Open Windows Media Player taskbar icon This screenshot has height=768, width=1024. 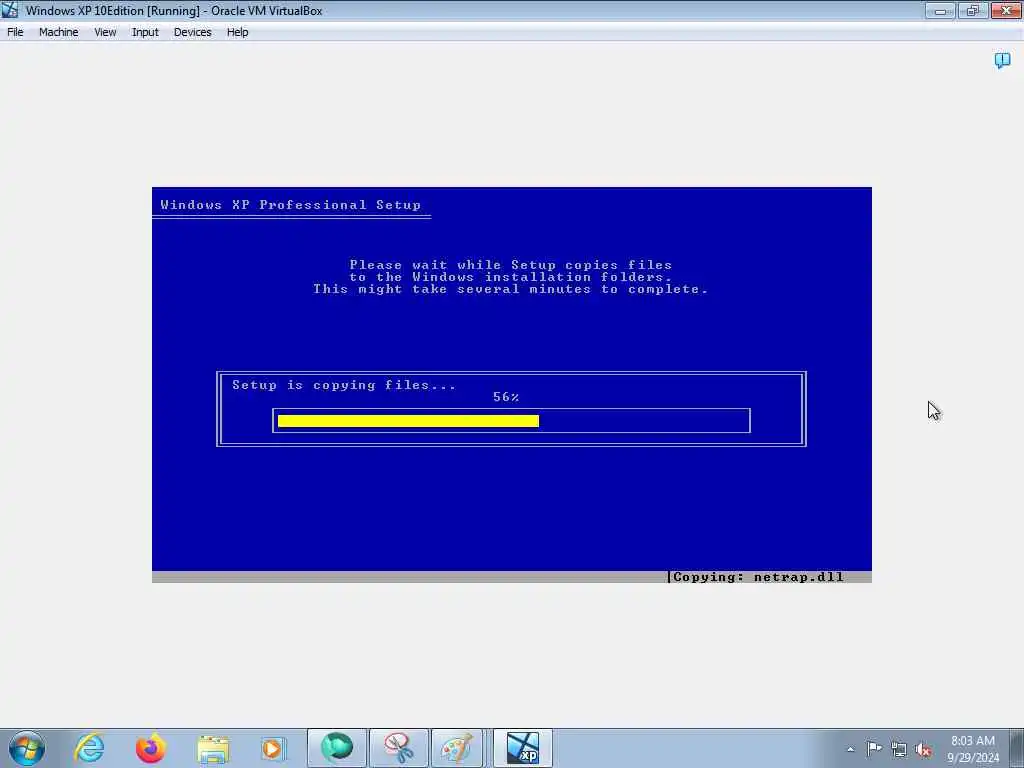[273, 748]
